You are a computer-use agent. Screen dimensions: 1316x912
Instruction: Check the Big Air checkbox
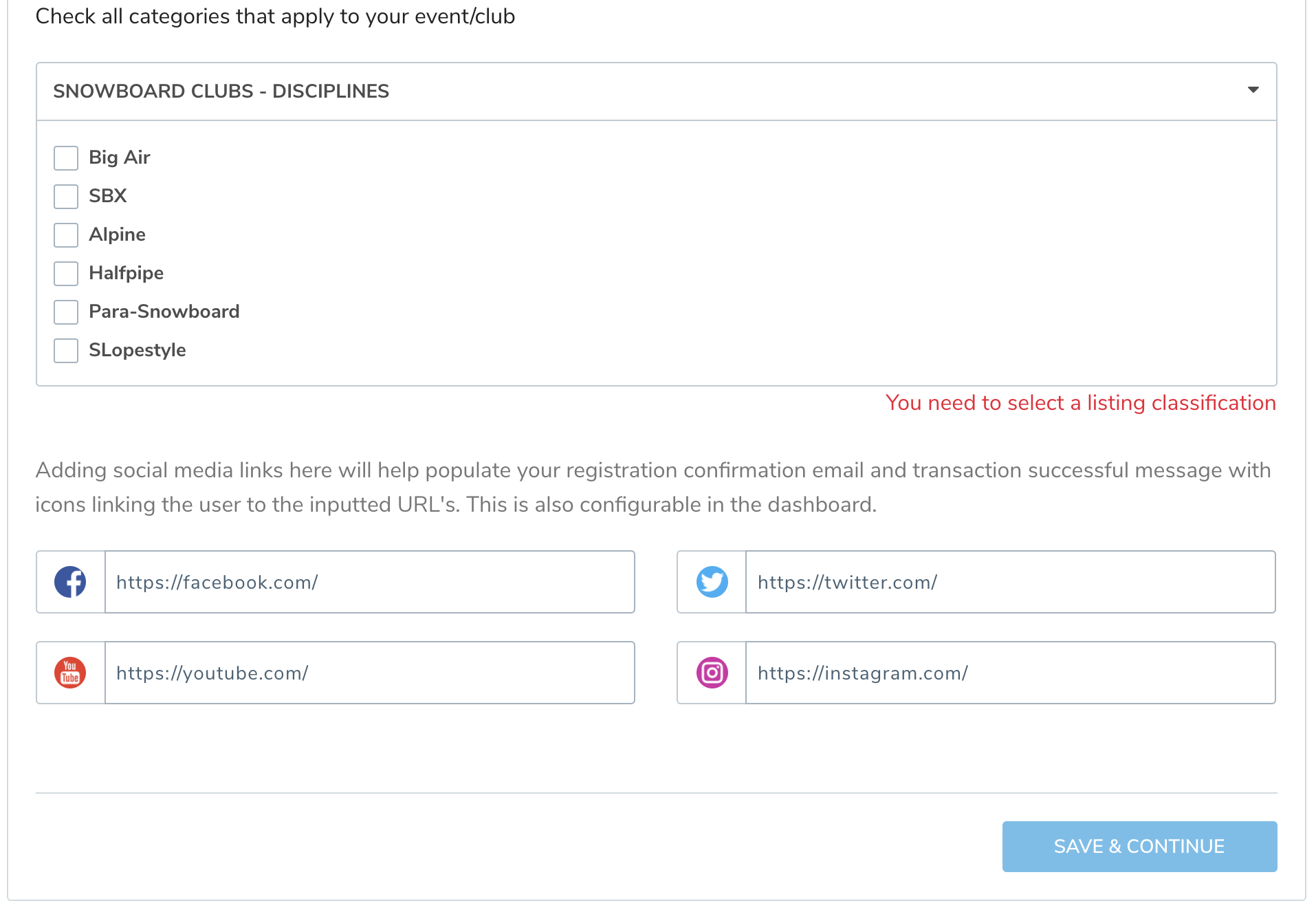point(66,158)
